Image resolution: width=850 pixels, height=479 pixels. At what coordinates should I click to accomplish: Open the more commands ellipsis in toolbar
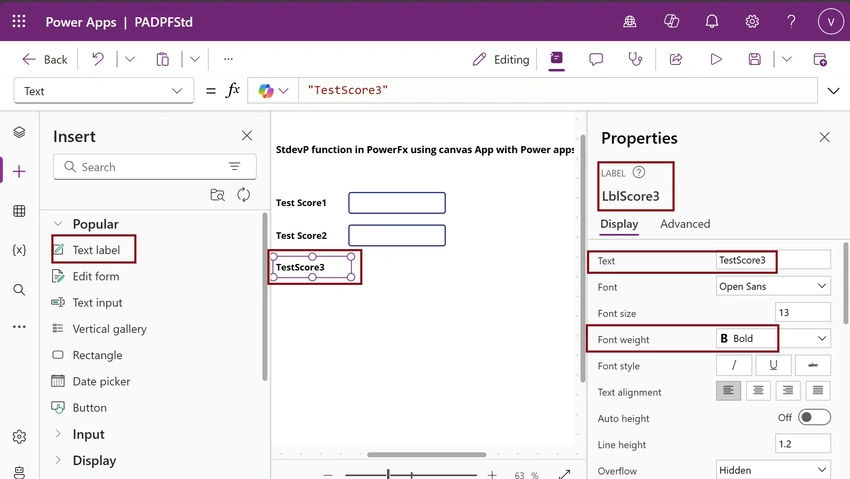[228, 59]
